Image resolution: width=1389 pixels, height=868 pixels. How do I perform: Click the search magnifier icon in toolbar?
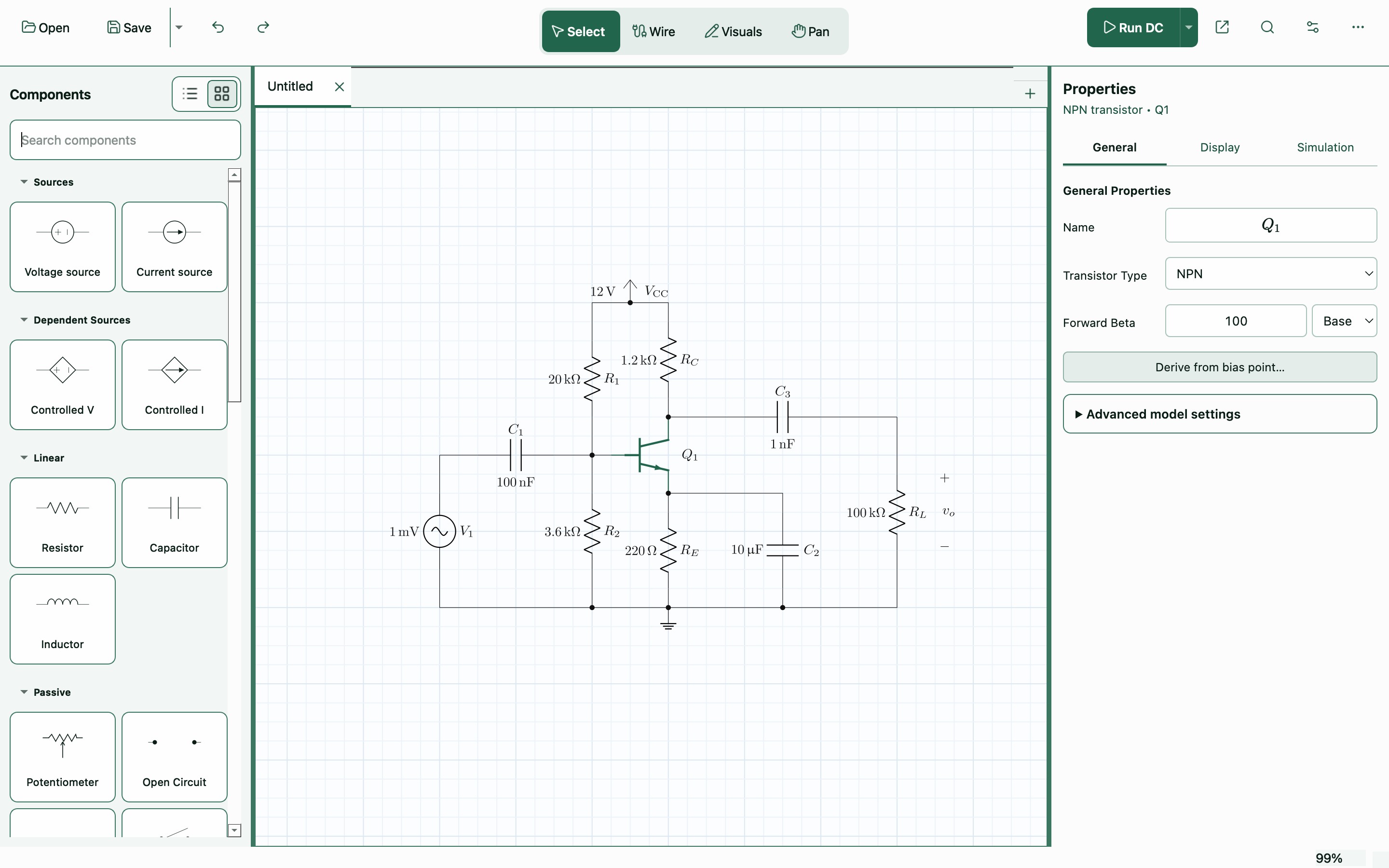click(1267, 27)
